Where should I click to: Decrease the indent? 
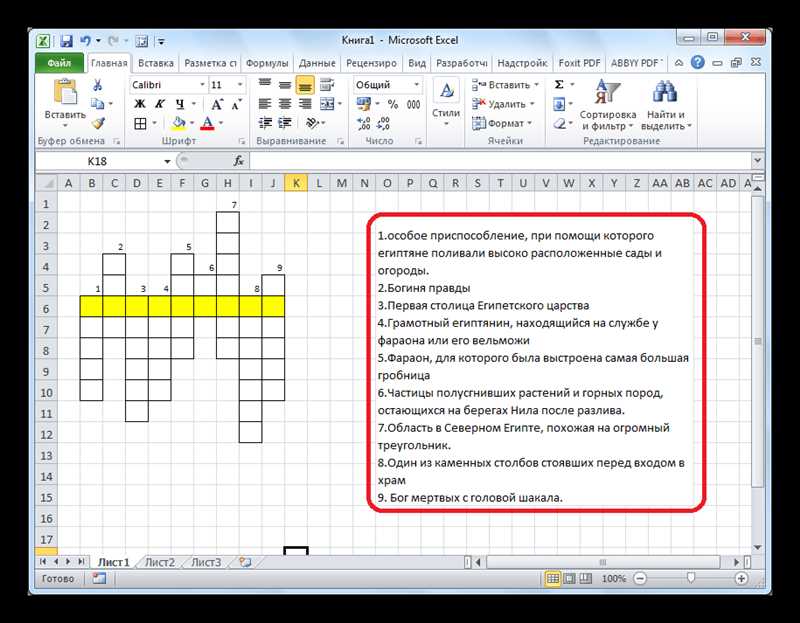click(x=265, y=123)
